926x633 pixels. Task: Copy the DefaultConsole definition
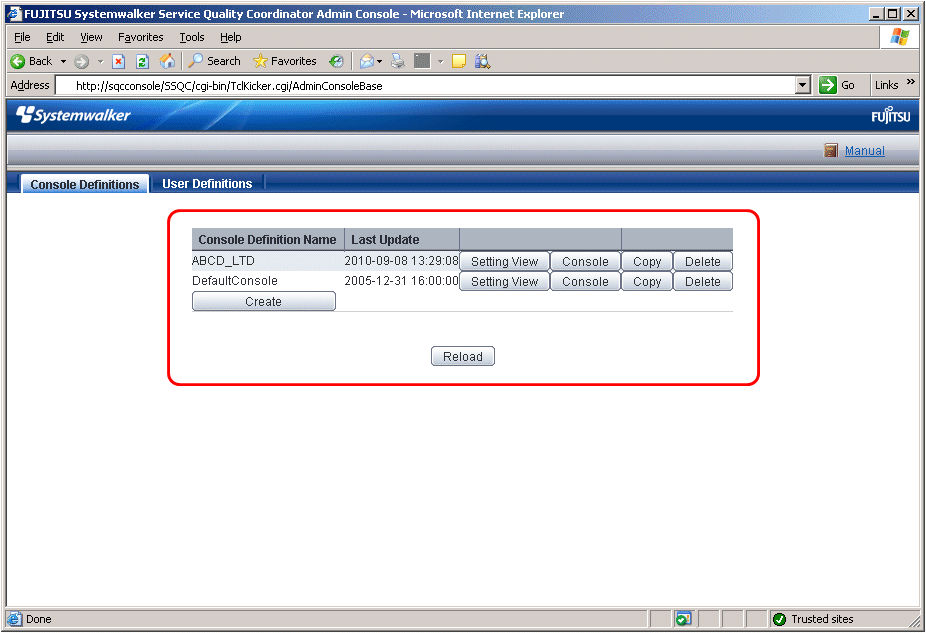pyautogui.click(x=647, y=282)
